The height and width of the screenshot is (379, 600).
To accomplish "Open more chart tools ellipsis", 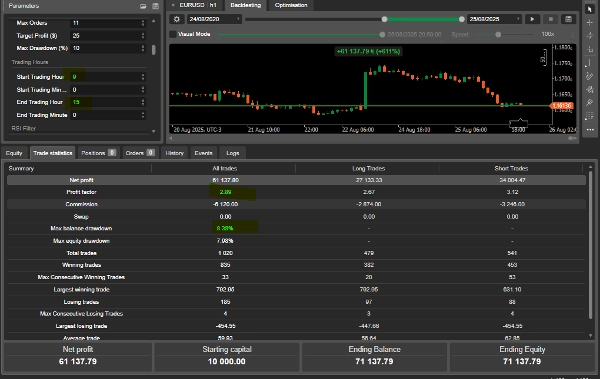I will coord(590,130).
